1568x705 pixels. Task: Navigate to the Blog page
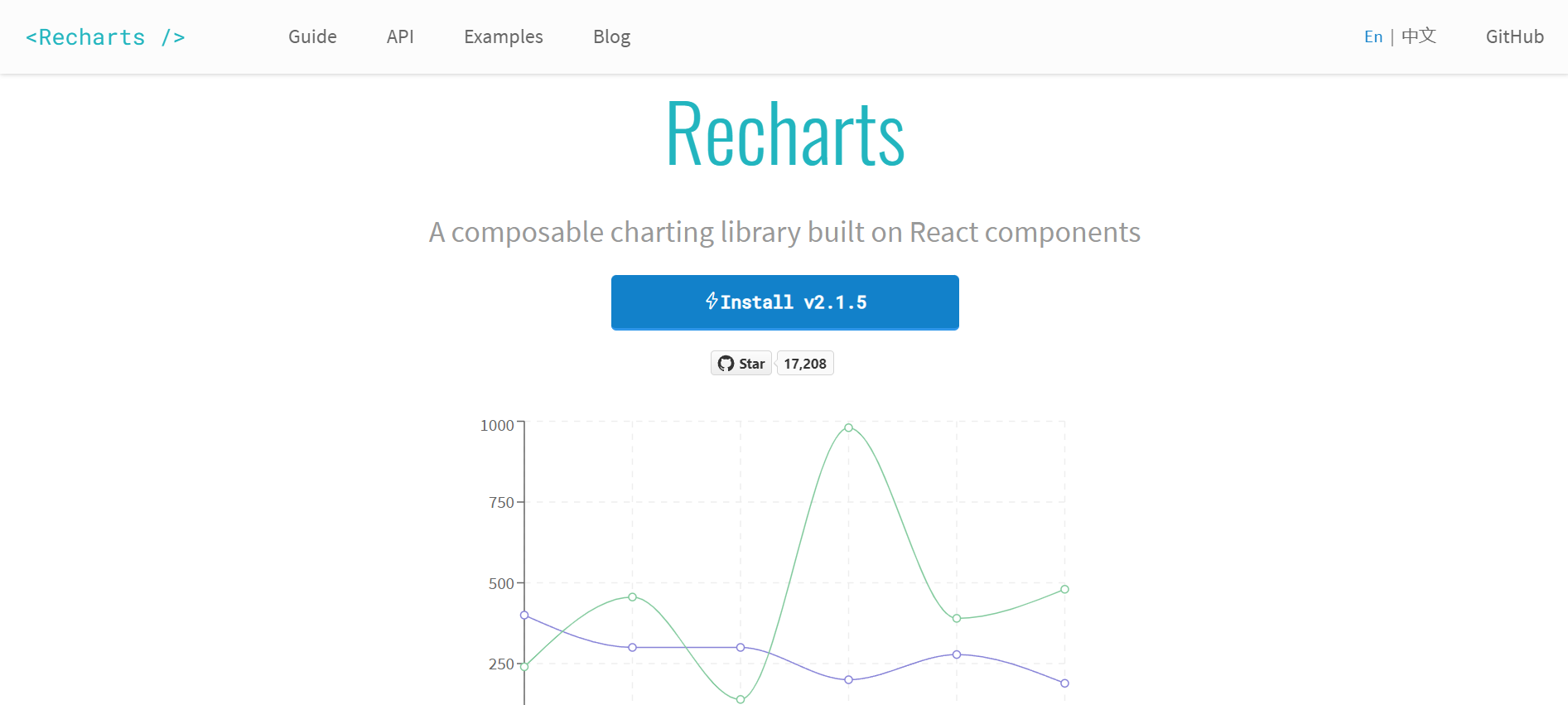[611, 37]
